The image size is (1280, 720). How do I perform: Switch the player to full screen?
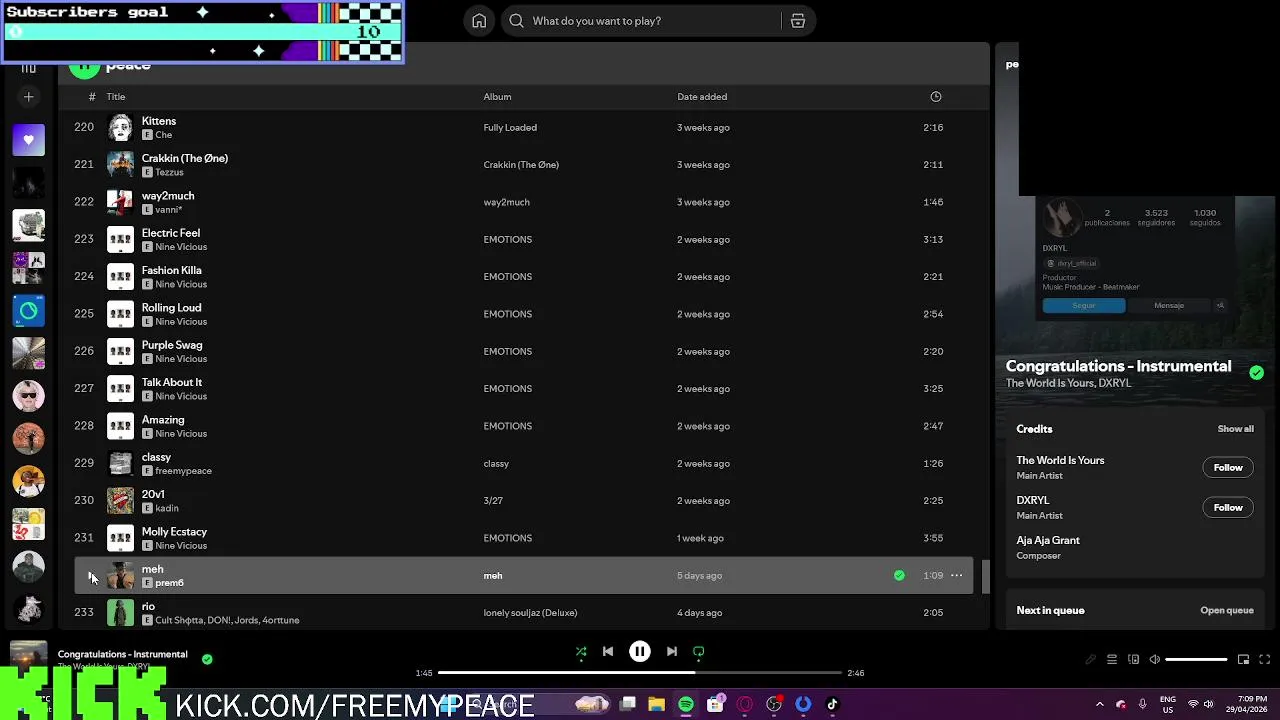(x=1264, y=660)
